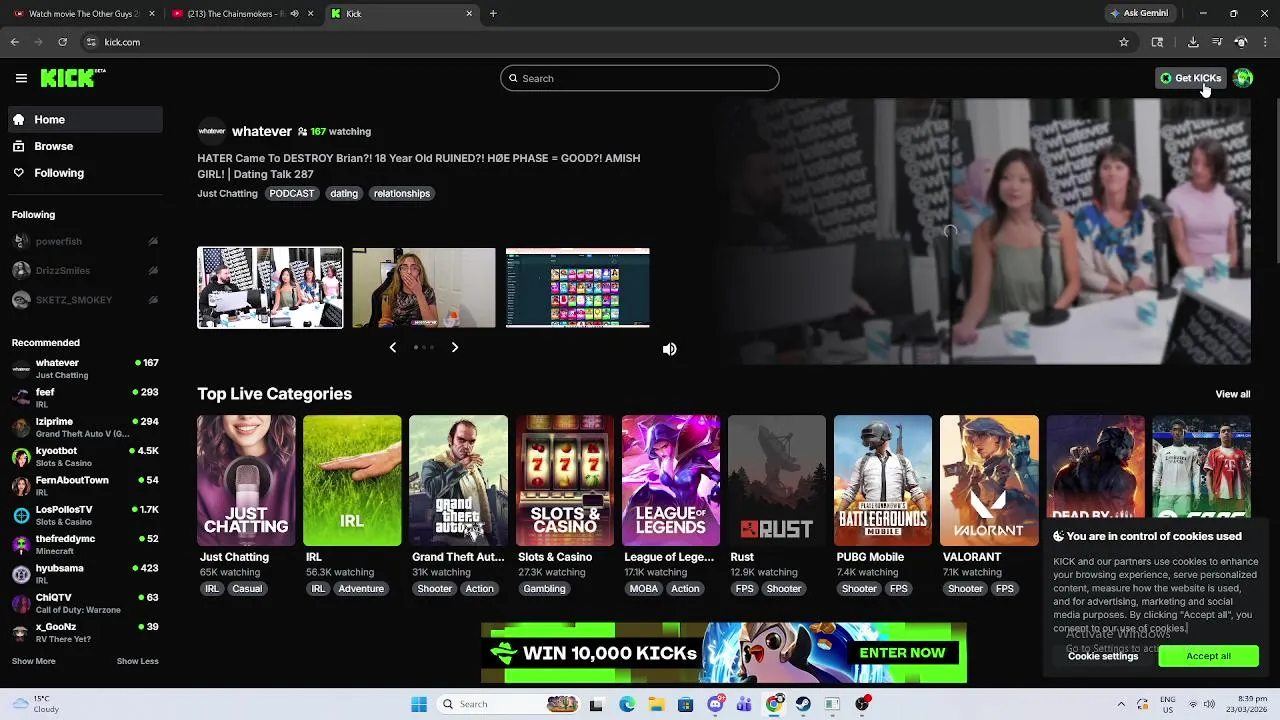Click the dating tag
The image size is (1280, 720).
pyautogui.click(x=344, y=193)
